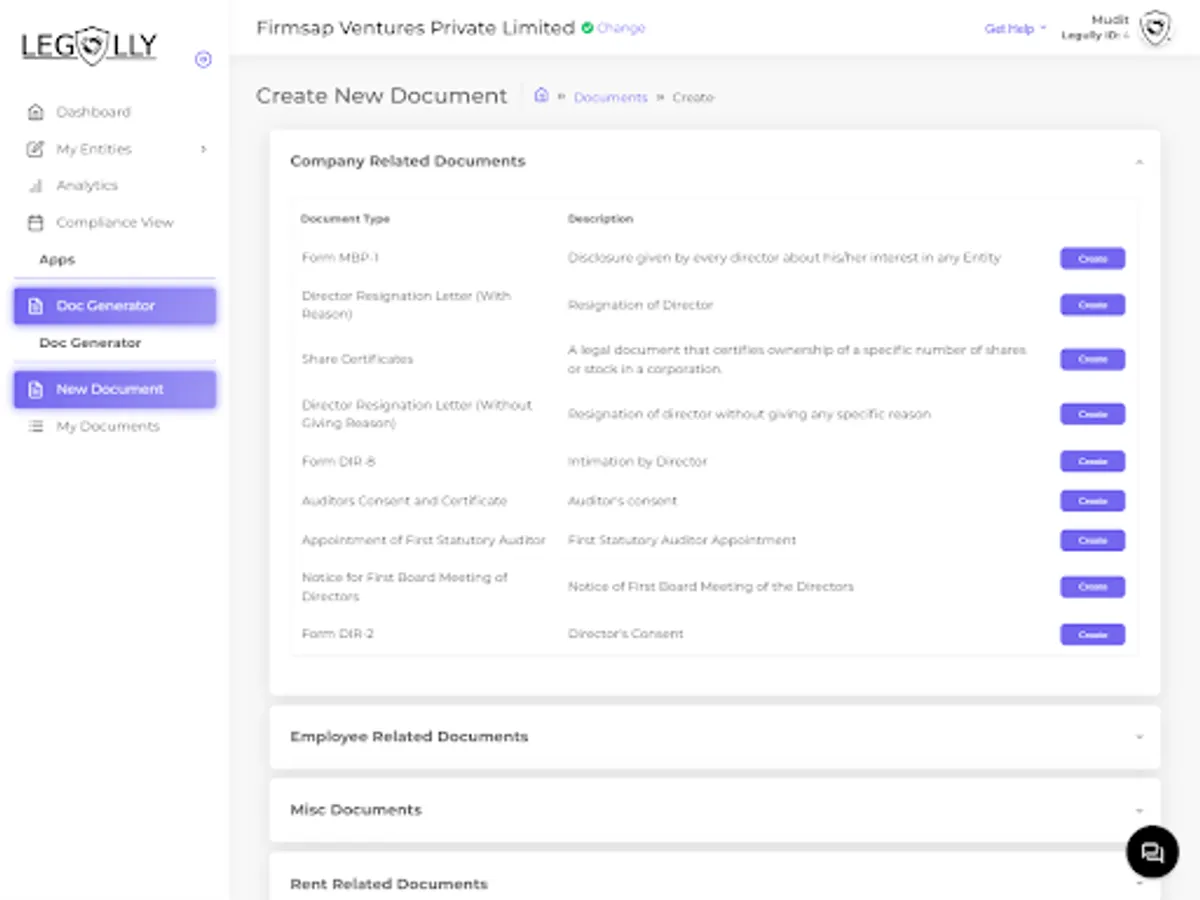Select New Document in the sidebar
Image resolution: width=1200 pixels, height=900 pixels.
(x=115, y=389)
